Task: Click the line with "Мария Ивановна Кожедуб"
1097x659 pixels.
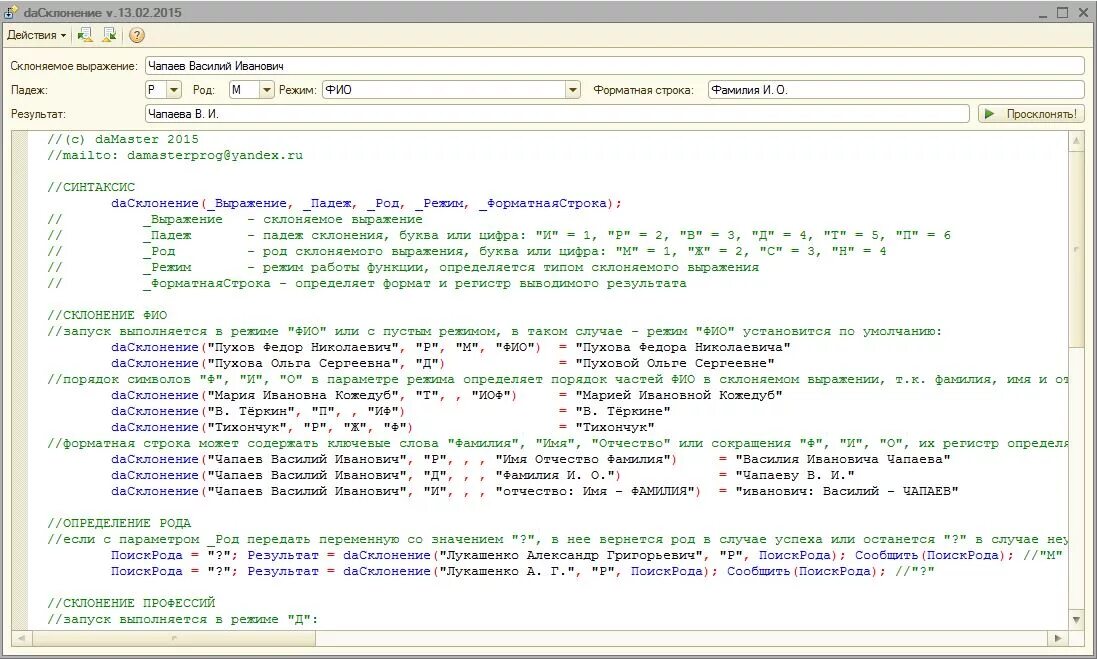Action: coord(446,395)
